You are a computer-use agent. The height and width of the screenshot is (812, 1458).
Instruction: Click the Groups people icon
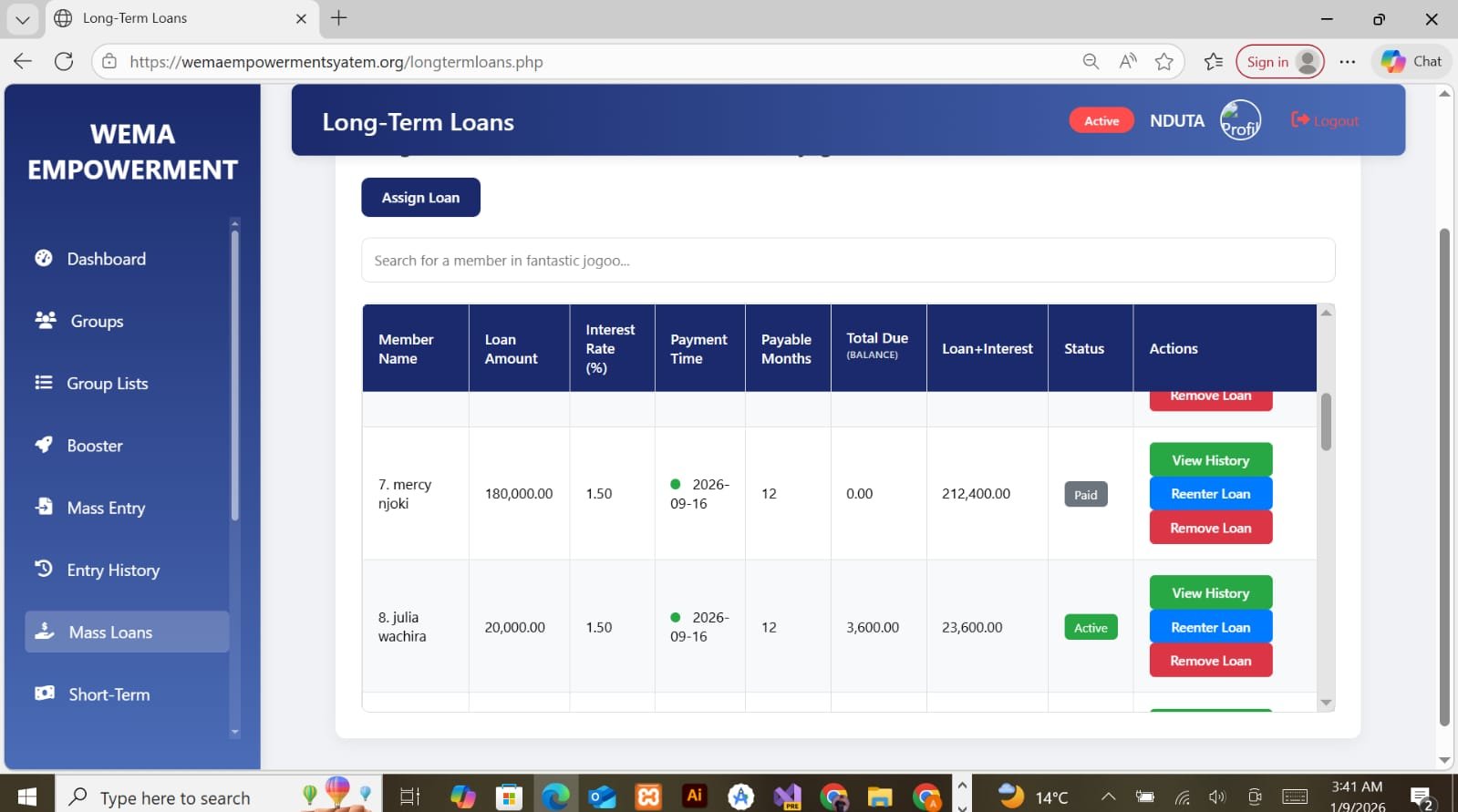click(45, 320)
